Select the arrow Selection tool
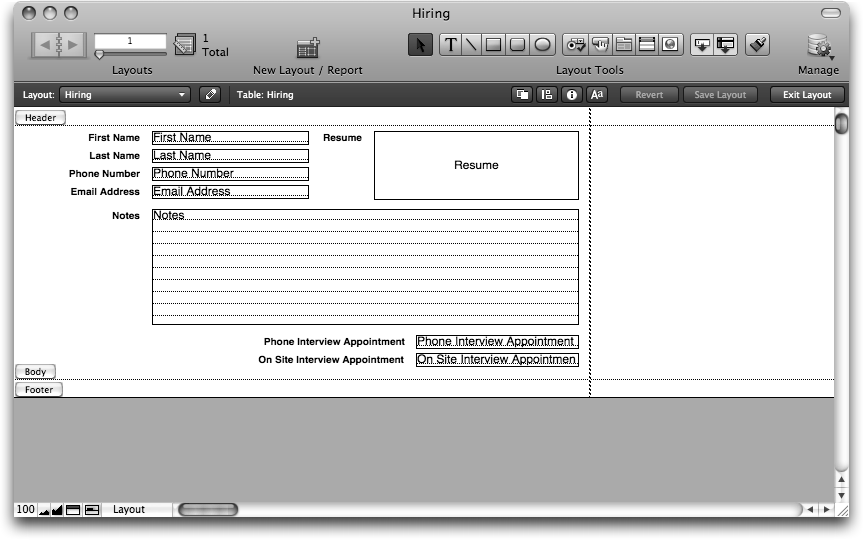Screen dimensions: 863x540 (420, 45)
